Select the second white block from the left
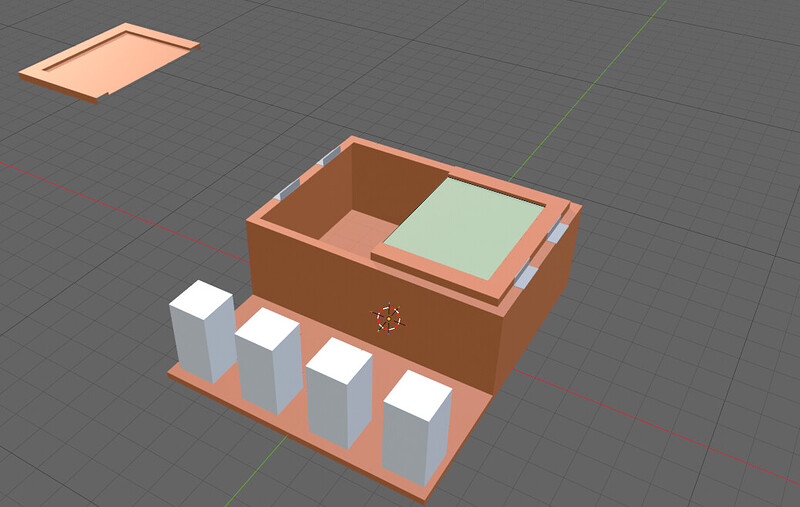The image size is (800, 507). point(269,361)
